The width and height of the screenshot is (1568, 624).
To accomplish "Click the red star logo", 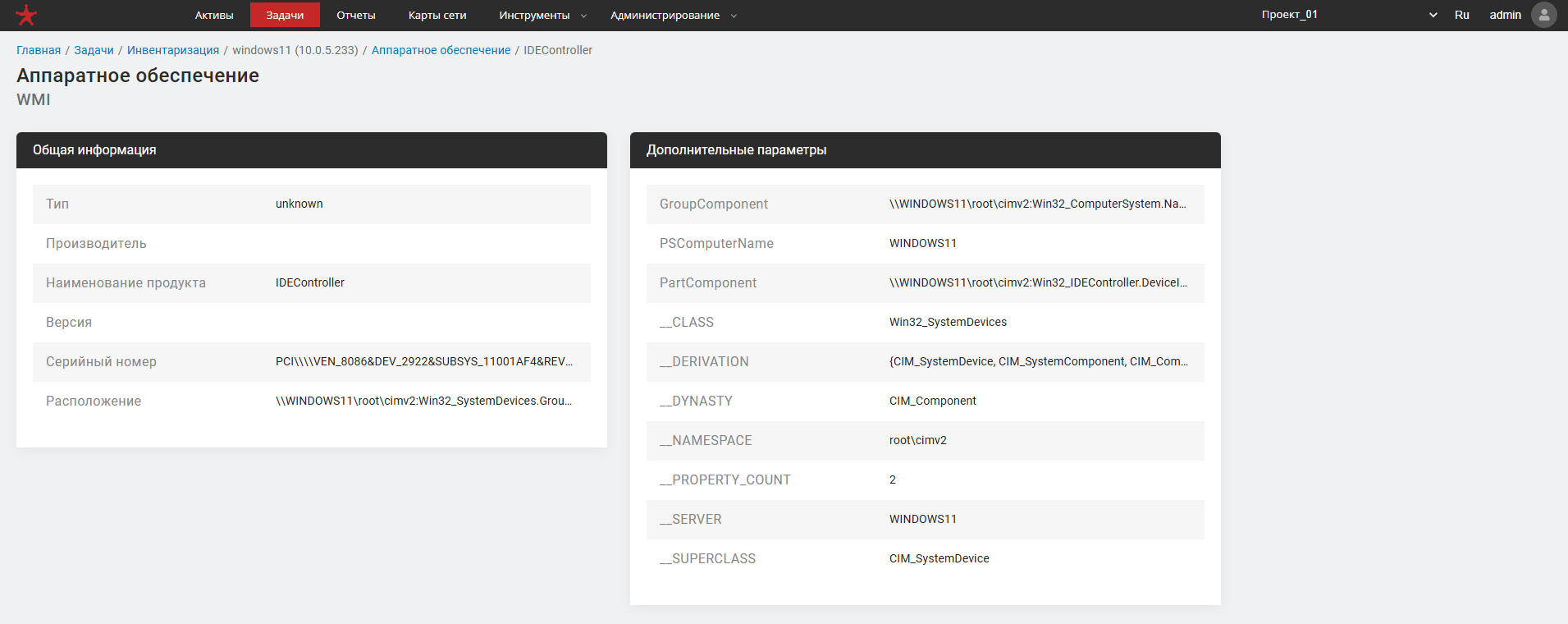I will 26,15.
